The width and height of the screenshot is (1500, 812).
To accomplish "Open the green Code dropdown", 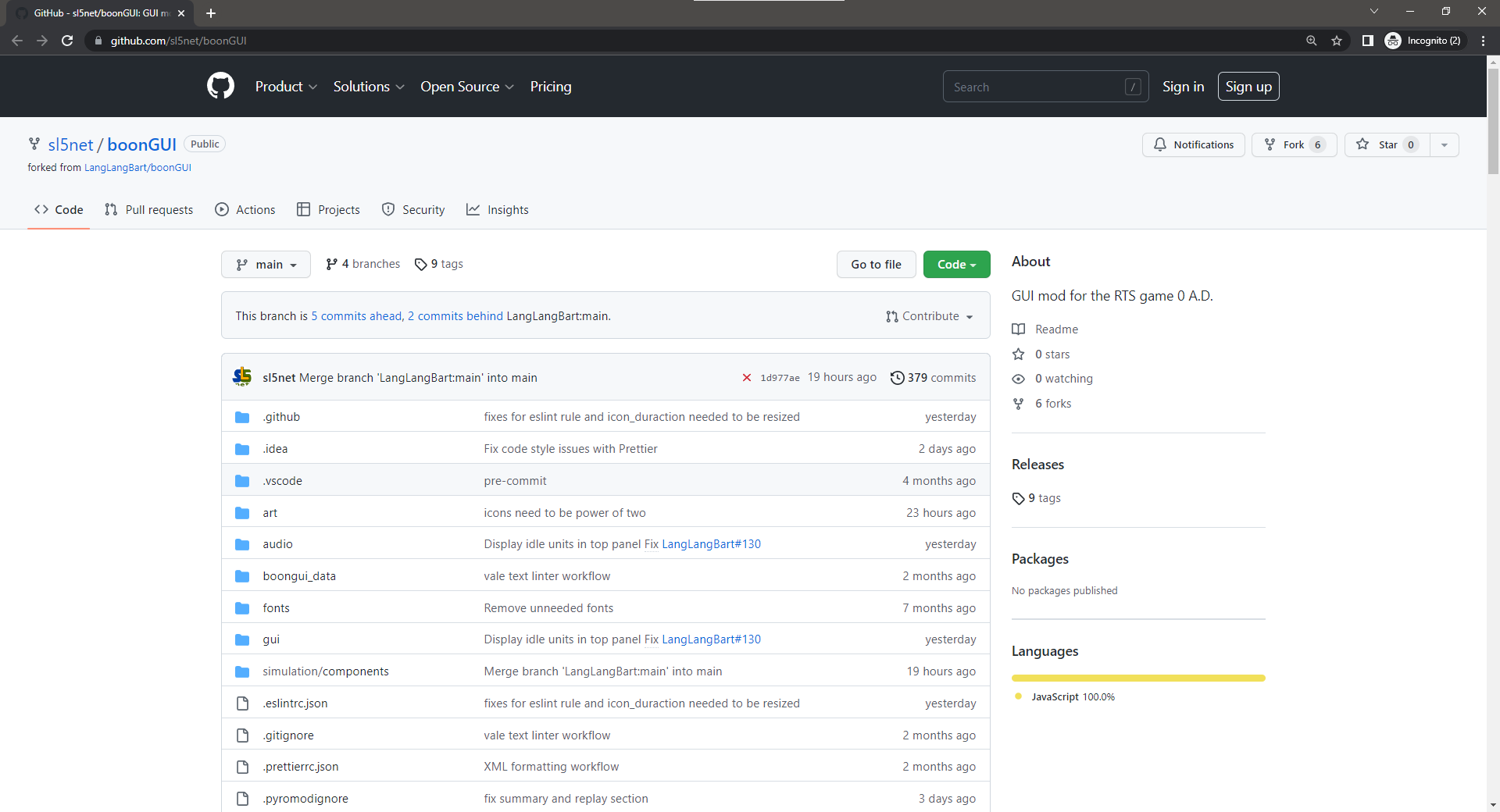I will (x=956, y=265).
